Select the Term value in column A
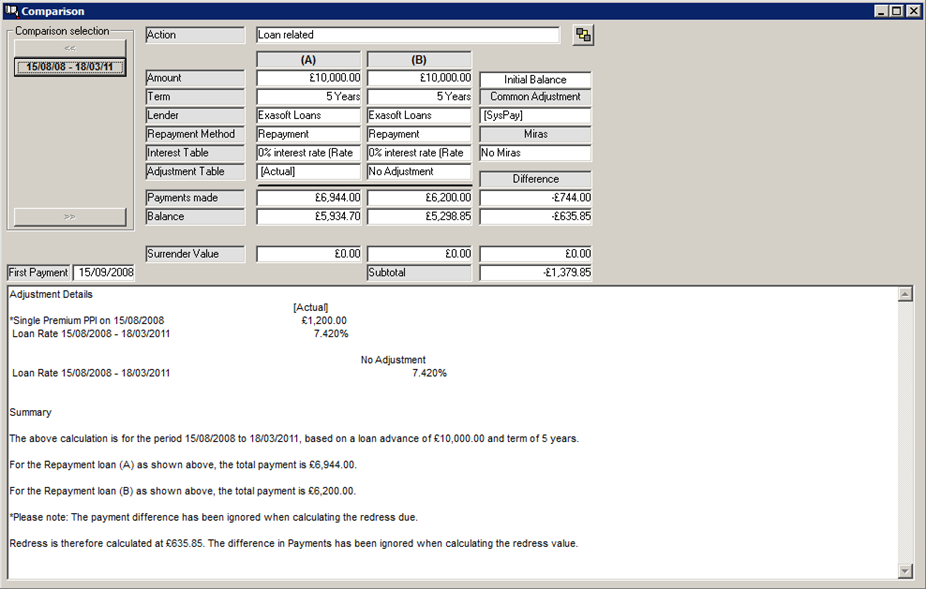 click(308, 97)
